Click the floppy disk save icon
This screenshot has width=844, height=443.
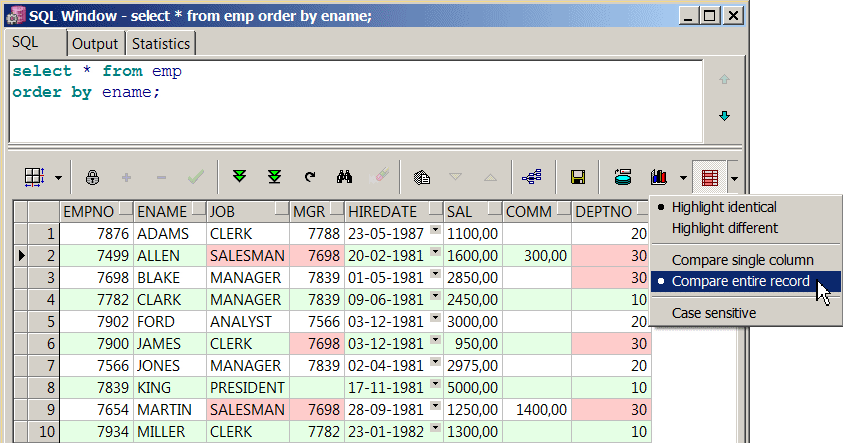point(577,177)
